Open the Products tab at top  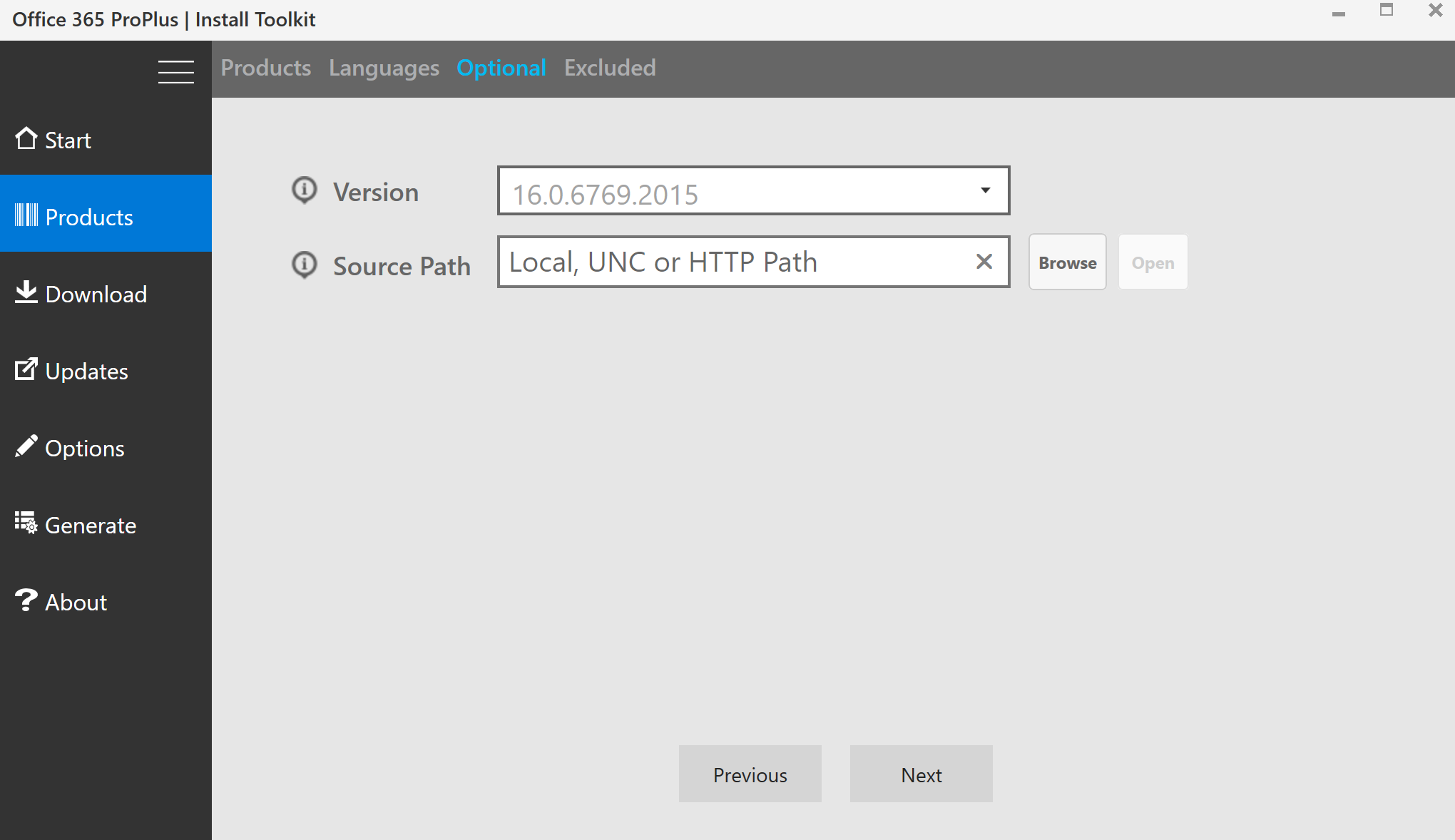tap(265, 68)
